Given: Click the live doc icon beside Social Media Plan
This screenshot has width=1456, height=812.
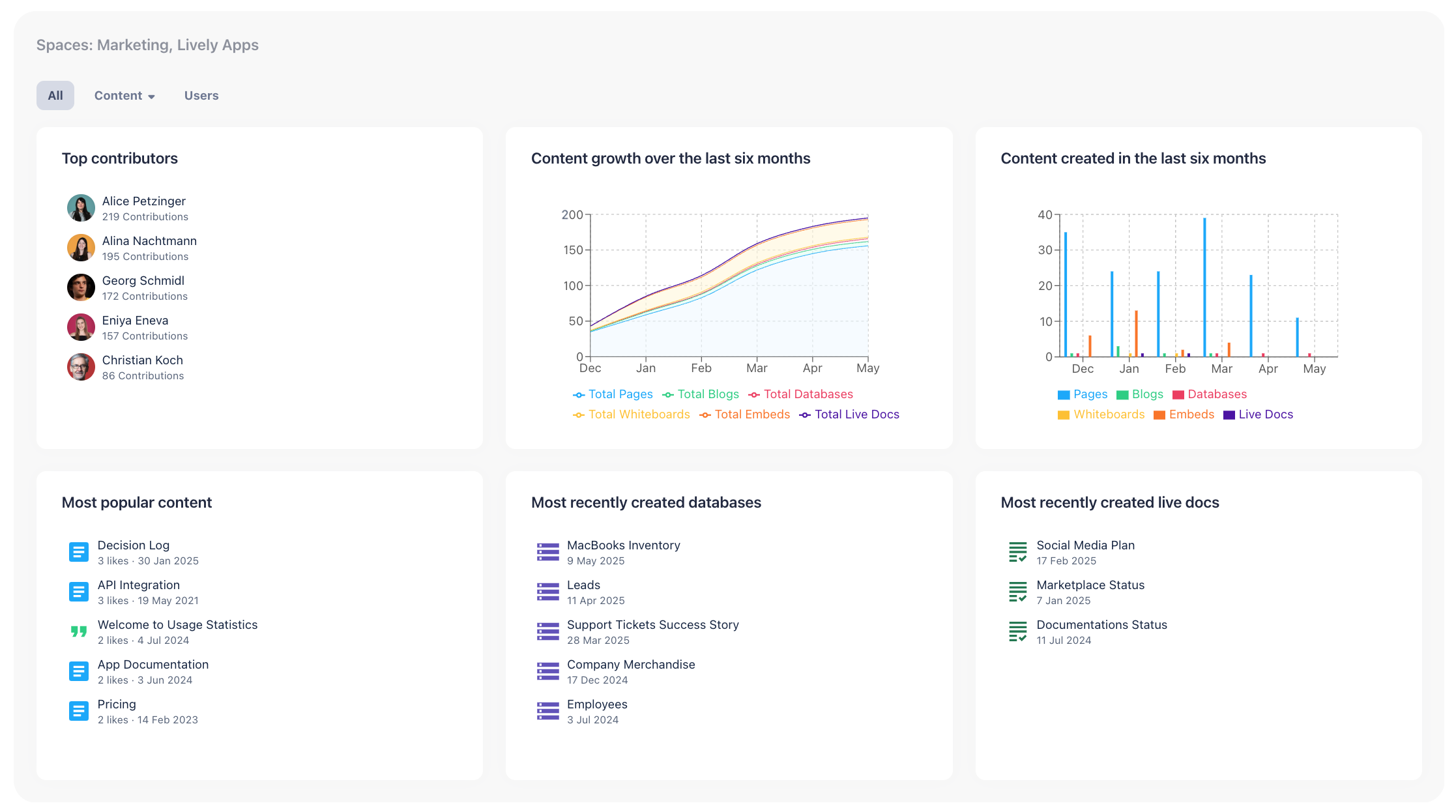Looking at the screenshot, I should click(1017, 551).
